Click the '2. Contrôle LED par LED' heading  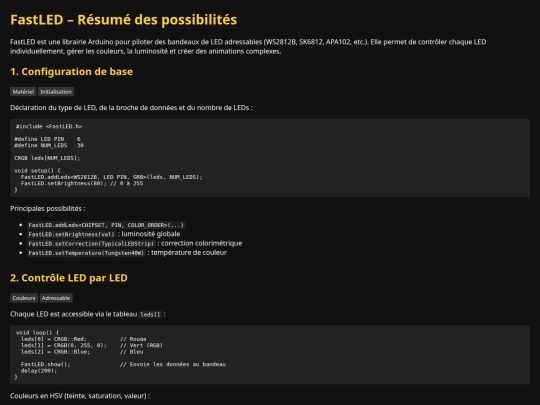coord(69,278)
